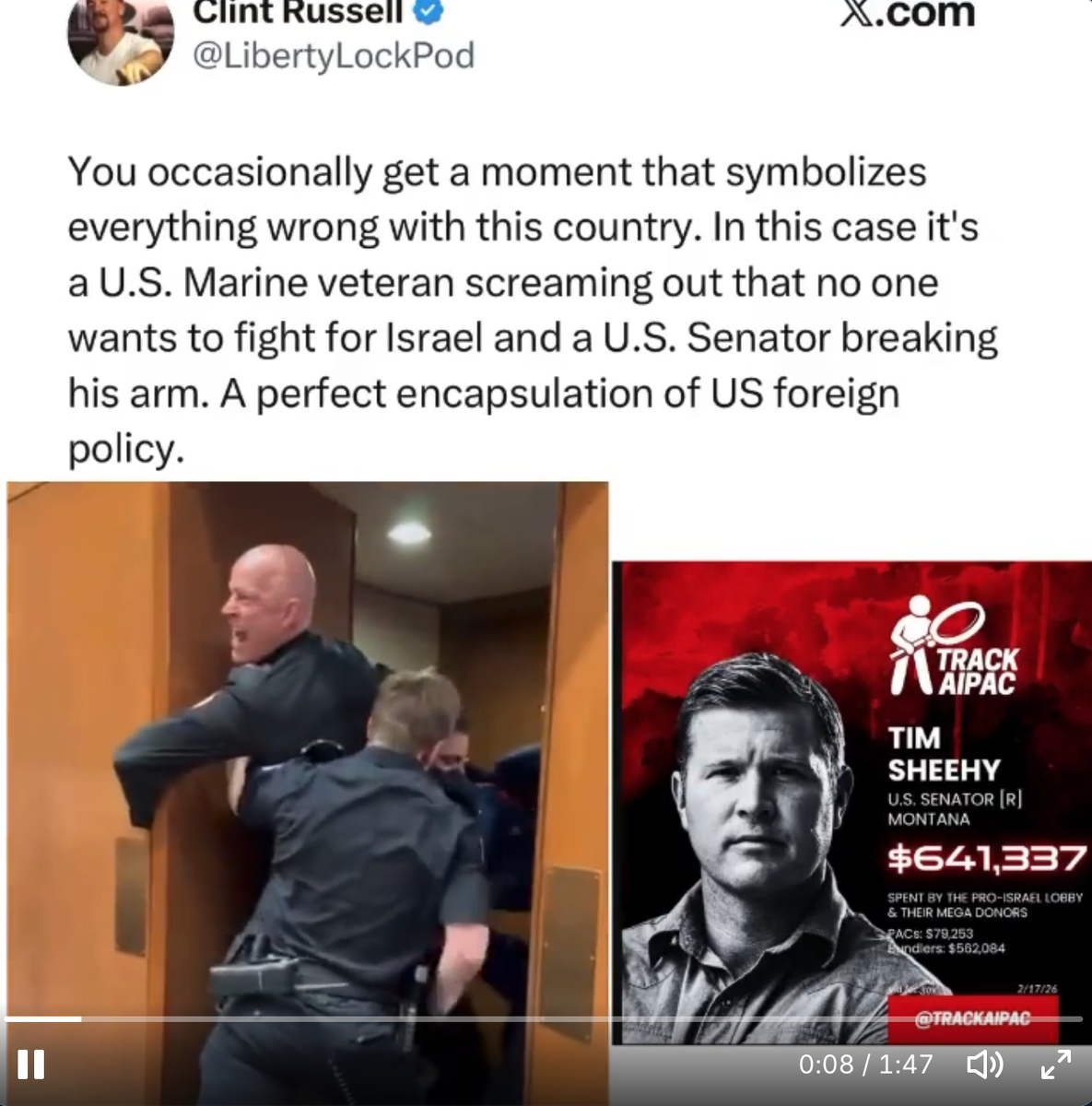Screen dimensions: 1092x1106
Task: Pause the playing video
Action: click(x=31, y=1065)
